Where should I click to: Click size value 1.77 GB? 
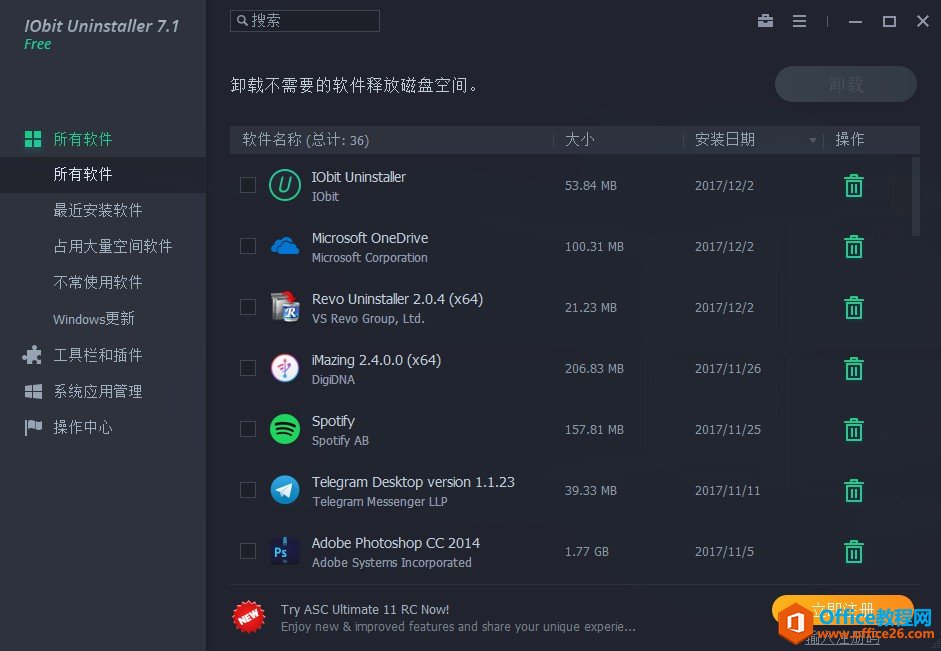586,551
